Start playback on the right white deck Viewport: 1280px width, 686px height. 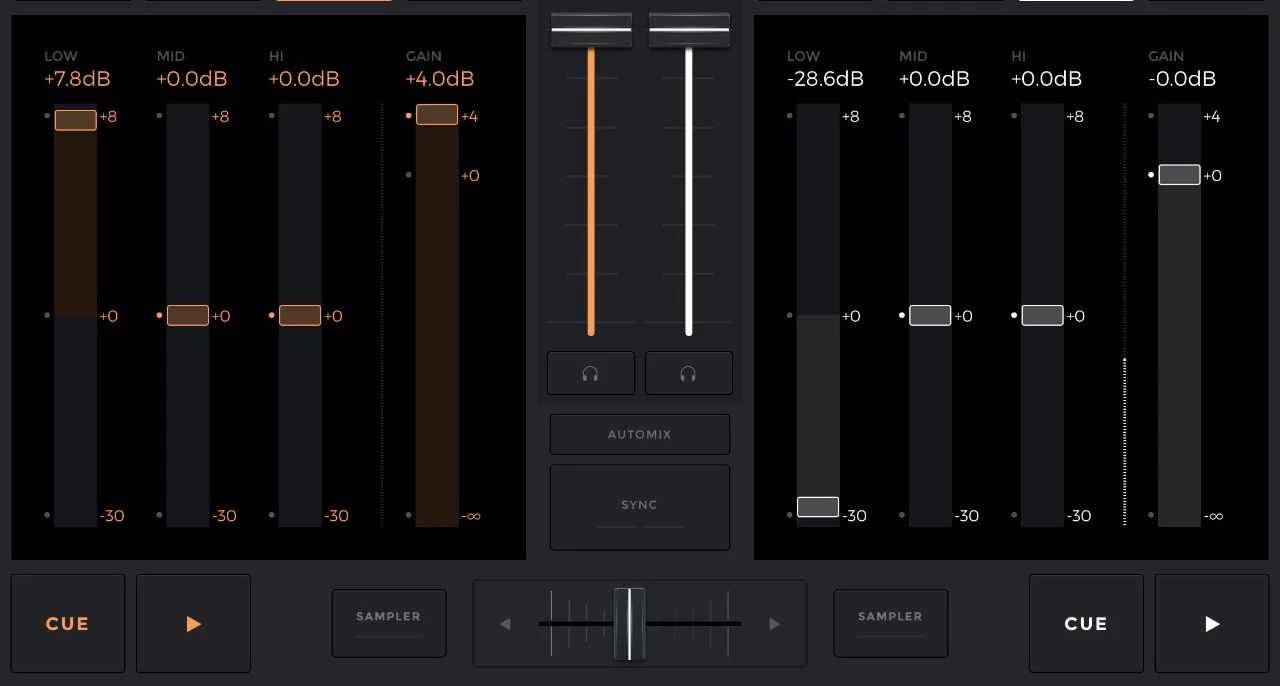[x=1212, y=624]
